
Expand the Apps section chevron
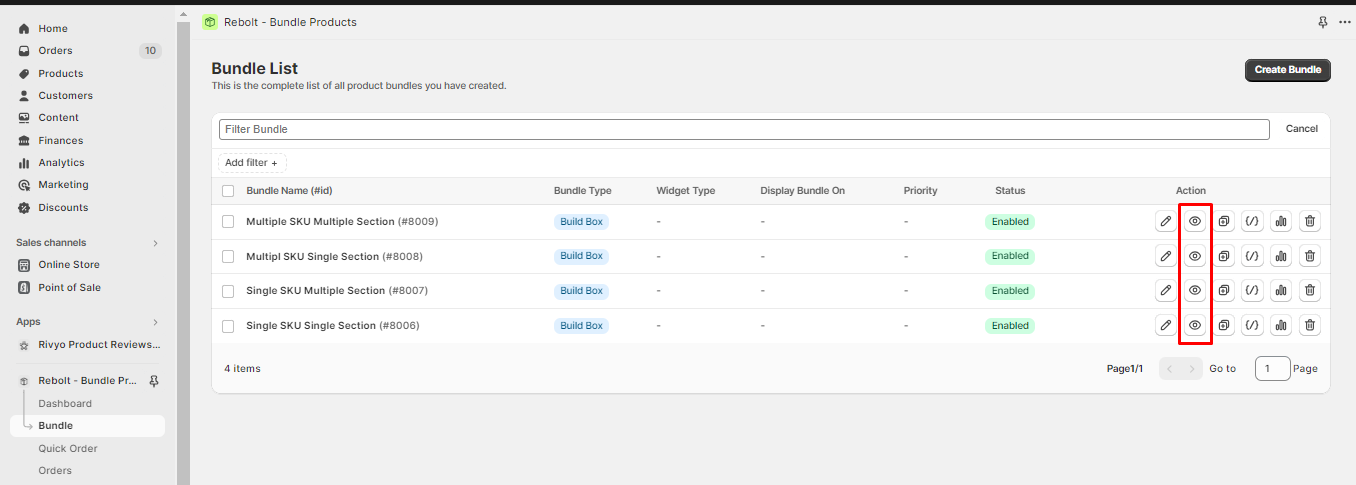click(x=155, y=322)
